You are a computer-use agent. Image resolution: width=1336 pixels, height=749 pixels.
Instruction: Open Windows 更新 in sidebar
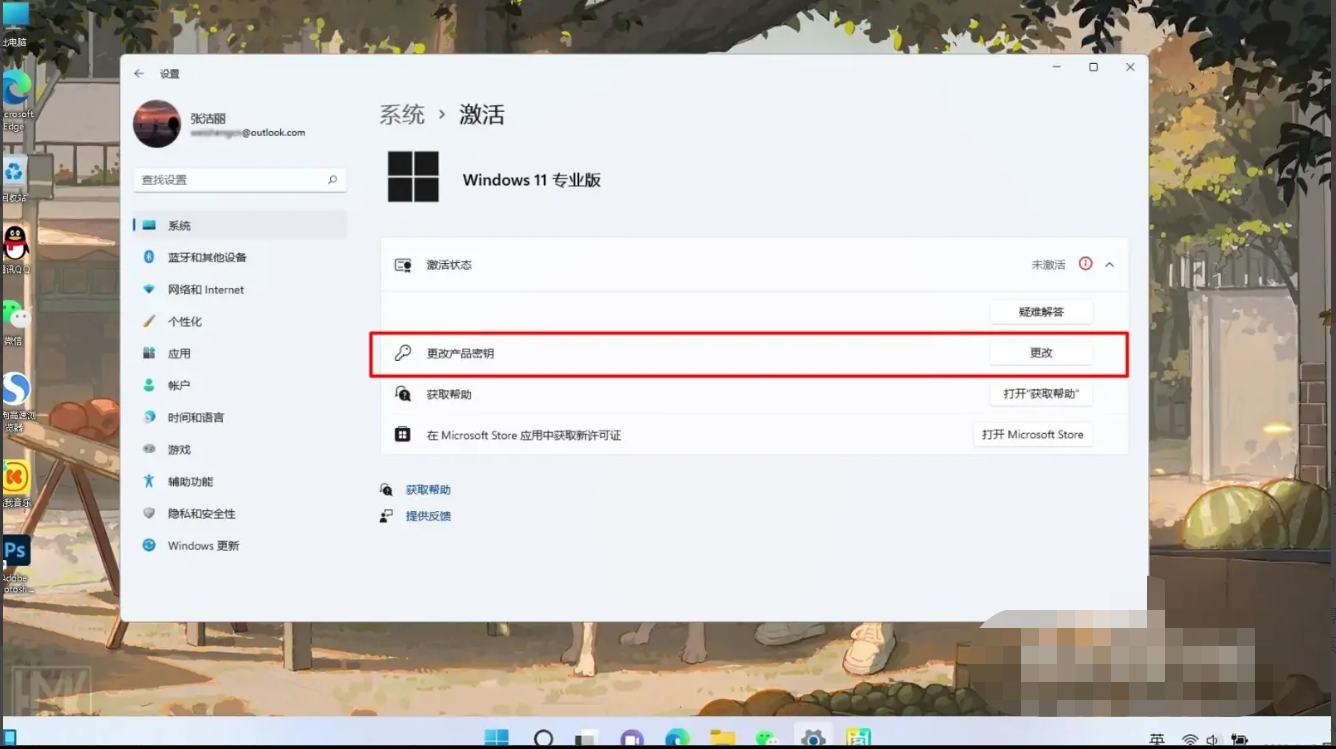(203, 545)
